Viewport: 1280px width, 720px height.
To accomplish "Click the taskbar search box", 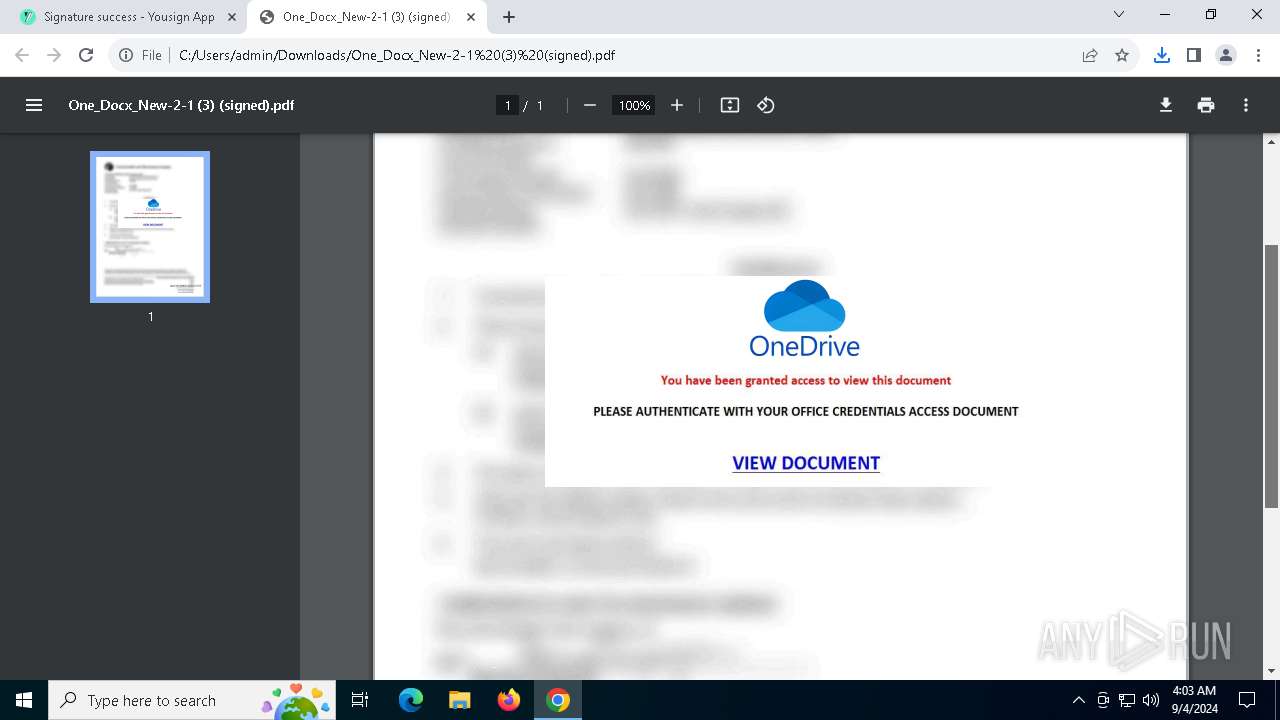I will coord(194,700).
